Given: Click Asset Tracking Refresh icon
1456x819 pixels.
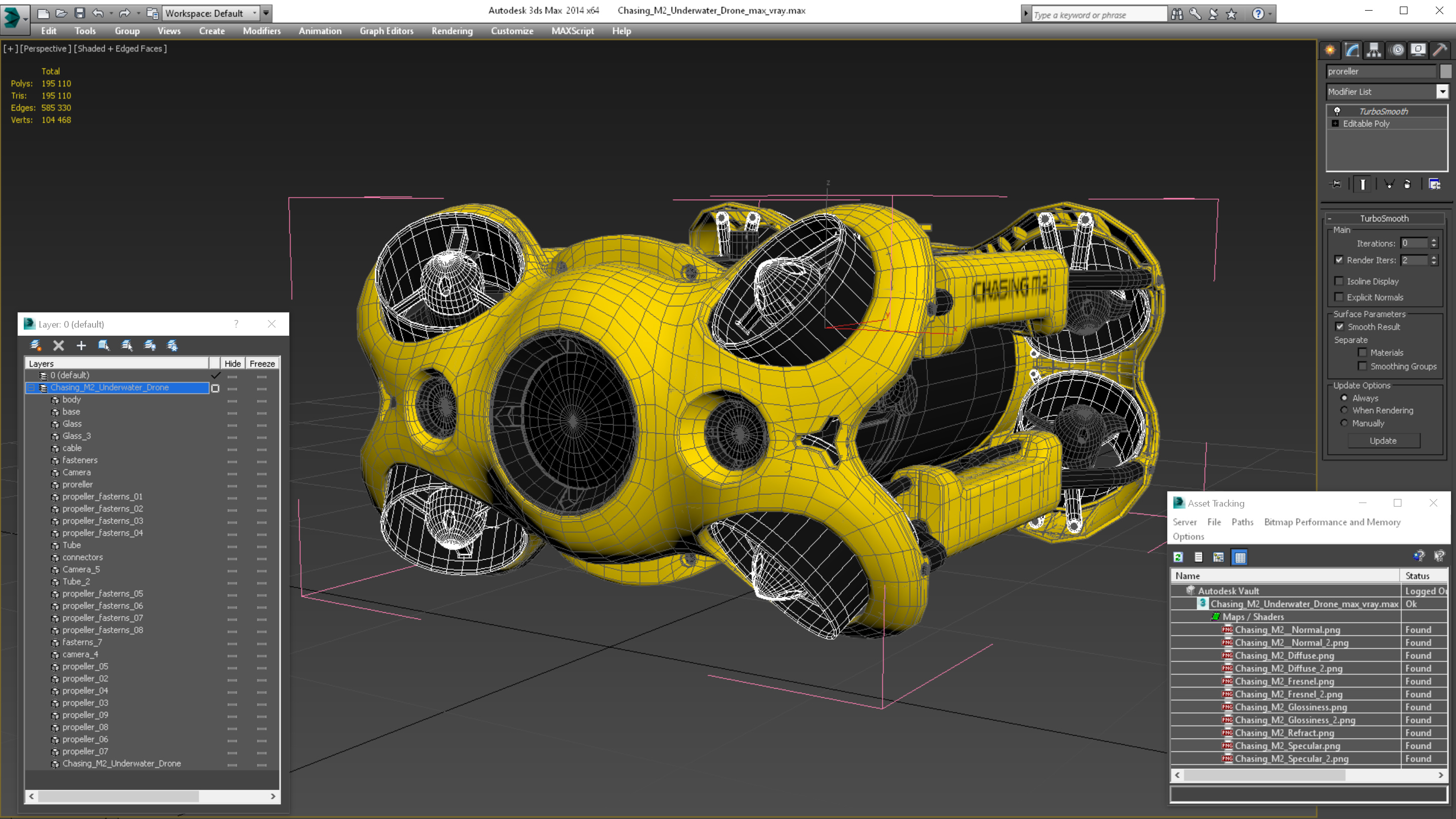Looking at the screenshot, I should point(1178,557).
